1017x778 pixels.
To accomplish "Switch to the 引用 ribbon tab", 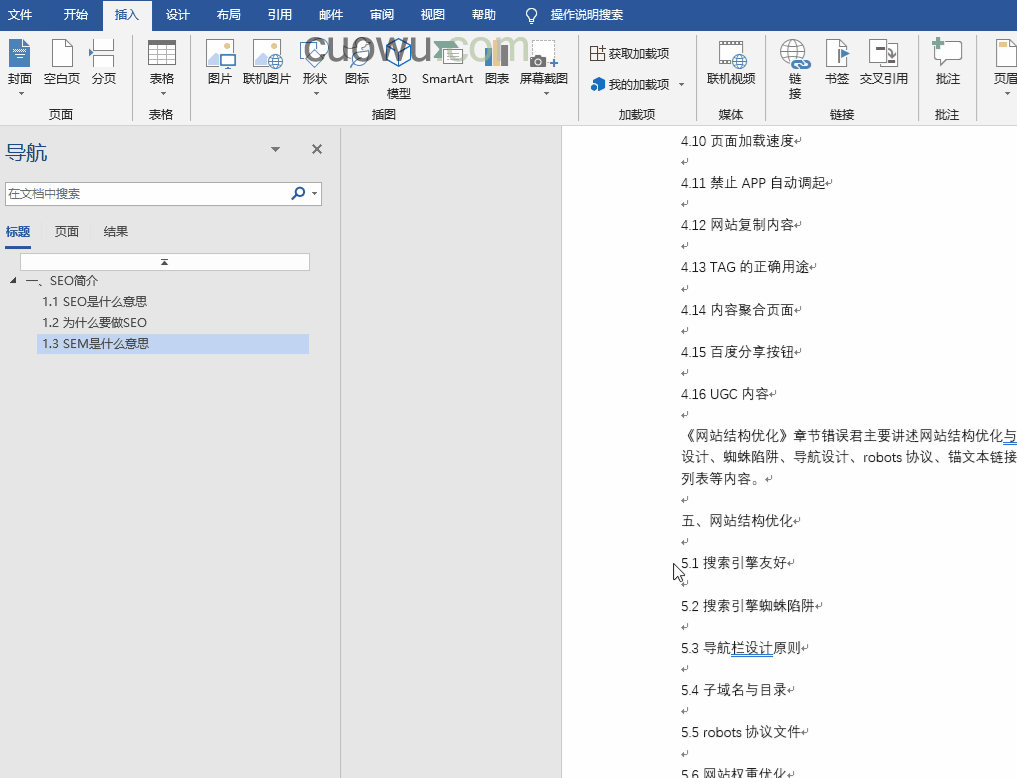I will pos(280,15).
